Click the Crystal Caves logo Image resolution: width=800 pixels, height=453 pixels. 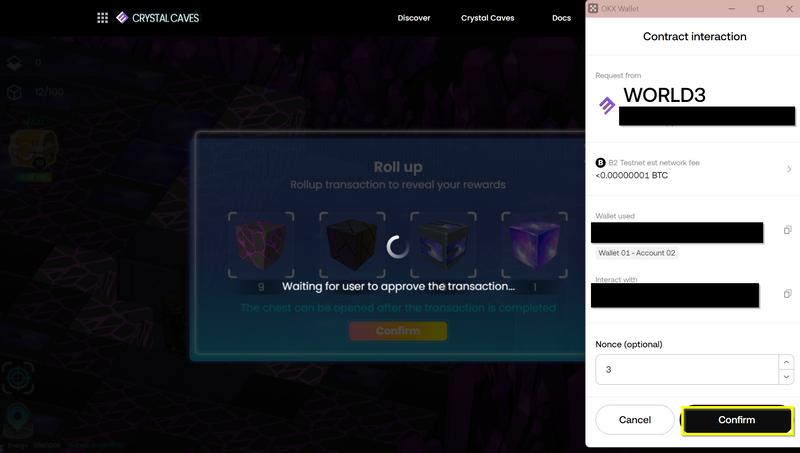(x=158, y=18)
